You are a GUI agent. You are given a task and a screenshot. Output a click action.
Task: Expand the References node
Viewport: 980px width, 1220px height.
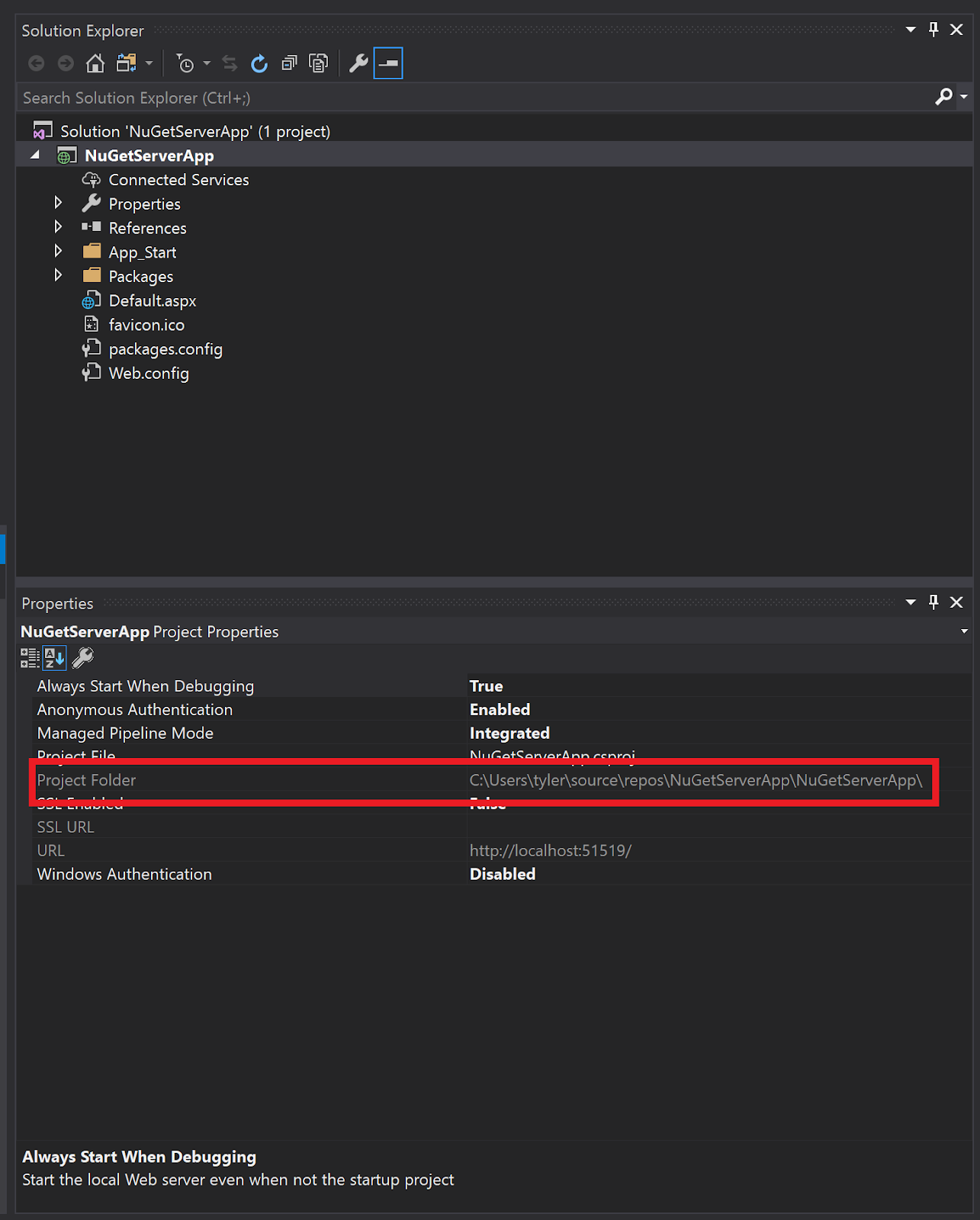[x=58, y=227]
